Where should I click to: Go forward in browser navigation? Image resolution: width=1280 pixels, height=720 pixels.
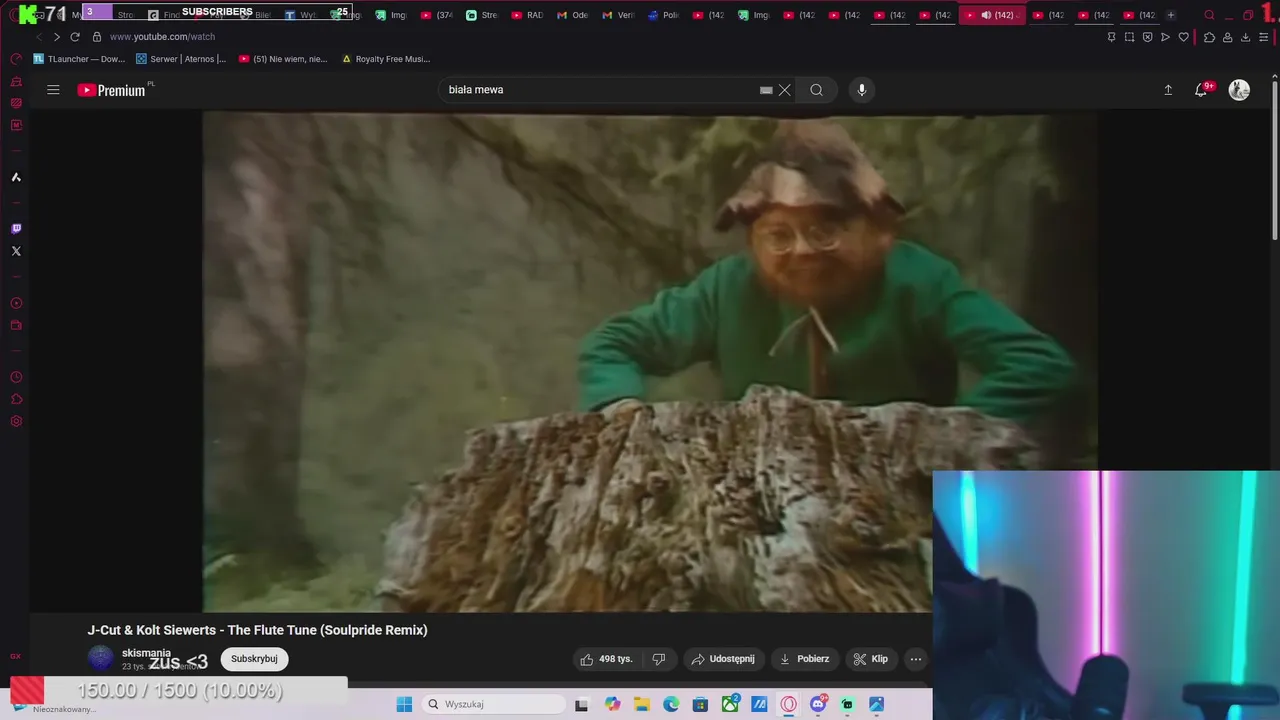(56, 37)
